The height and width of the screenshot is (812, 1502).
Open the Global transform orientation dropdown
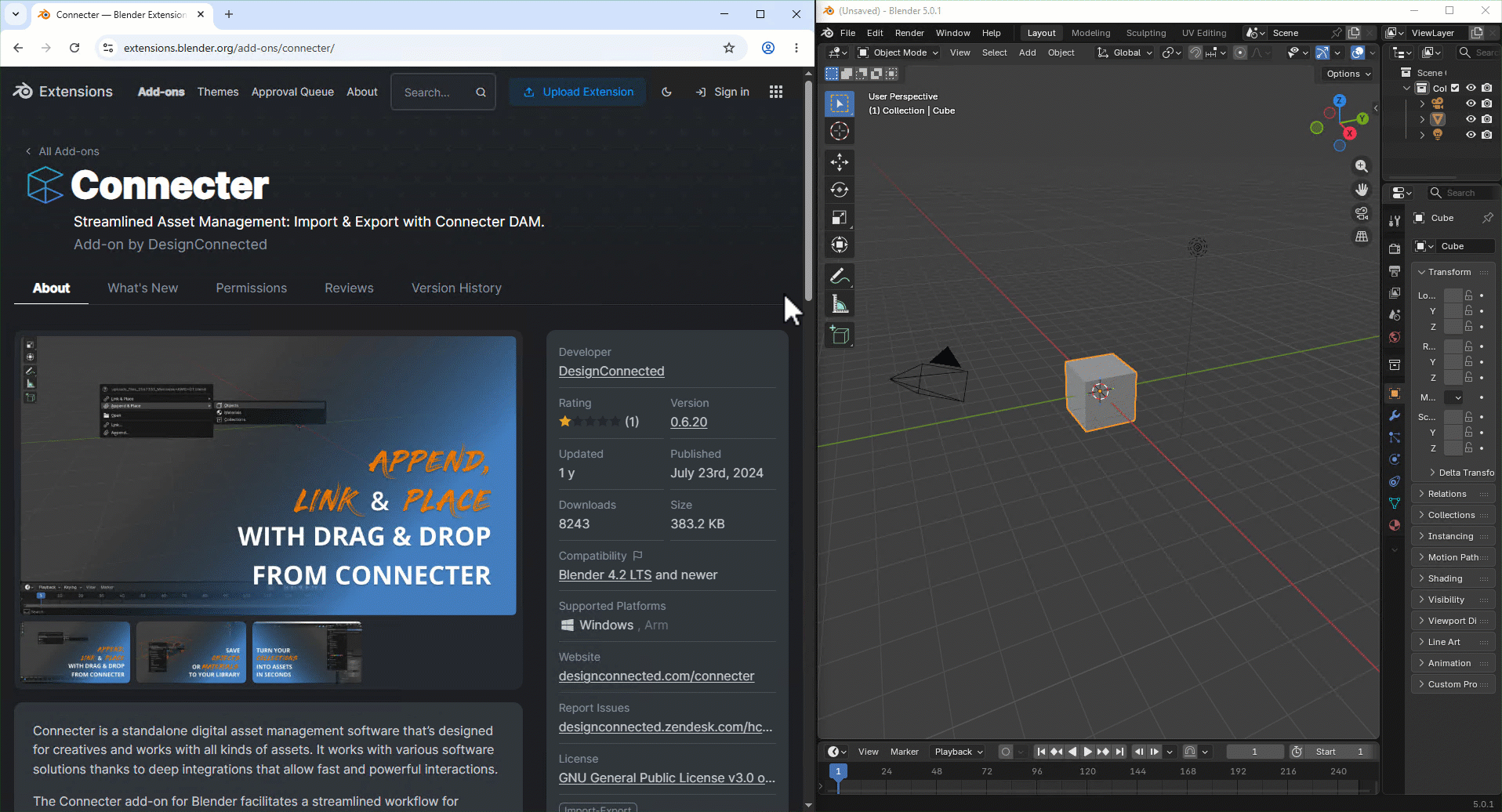[x=1125, y=53]
